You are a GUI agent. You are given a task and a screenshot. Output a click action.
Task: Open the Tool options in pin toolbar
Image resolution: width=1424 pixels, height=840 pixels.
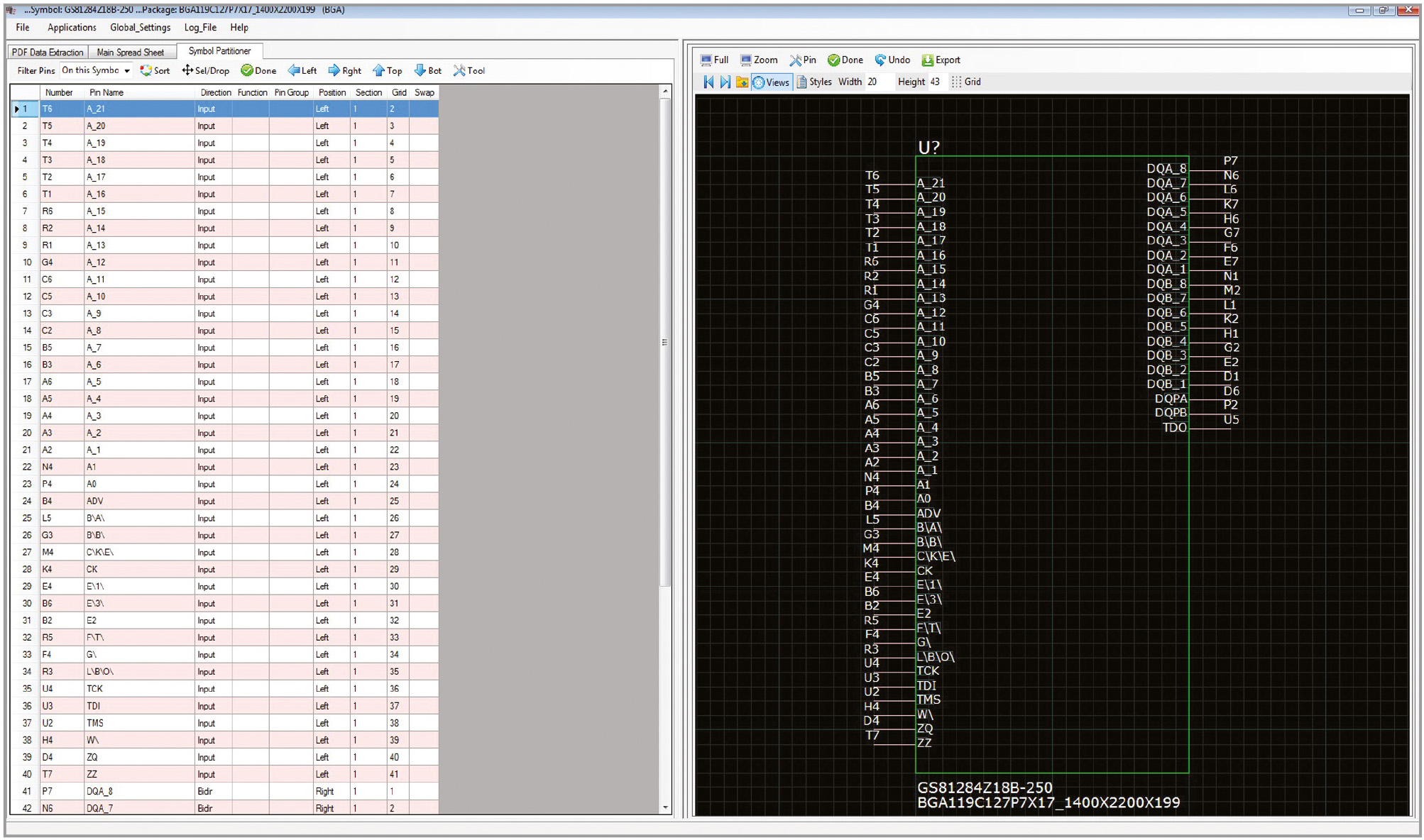click(x=469, y=70)
